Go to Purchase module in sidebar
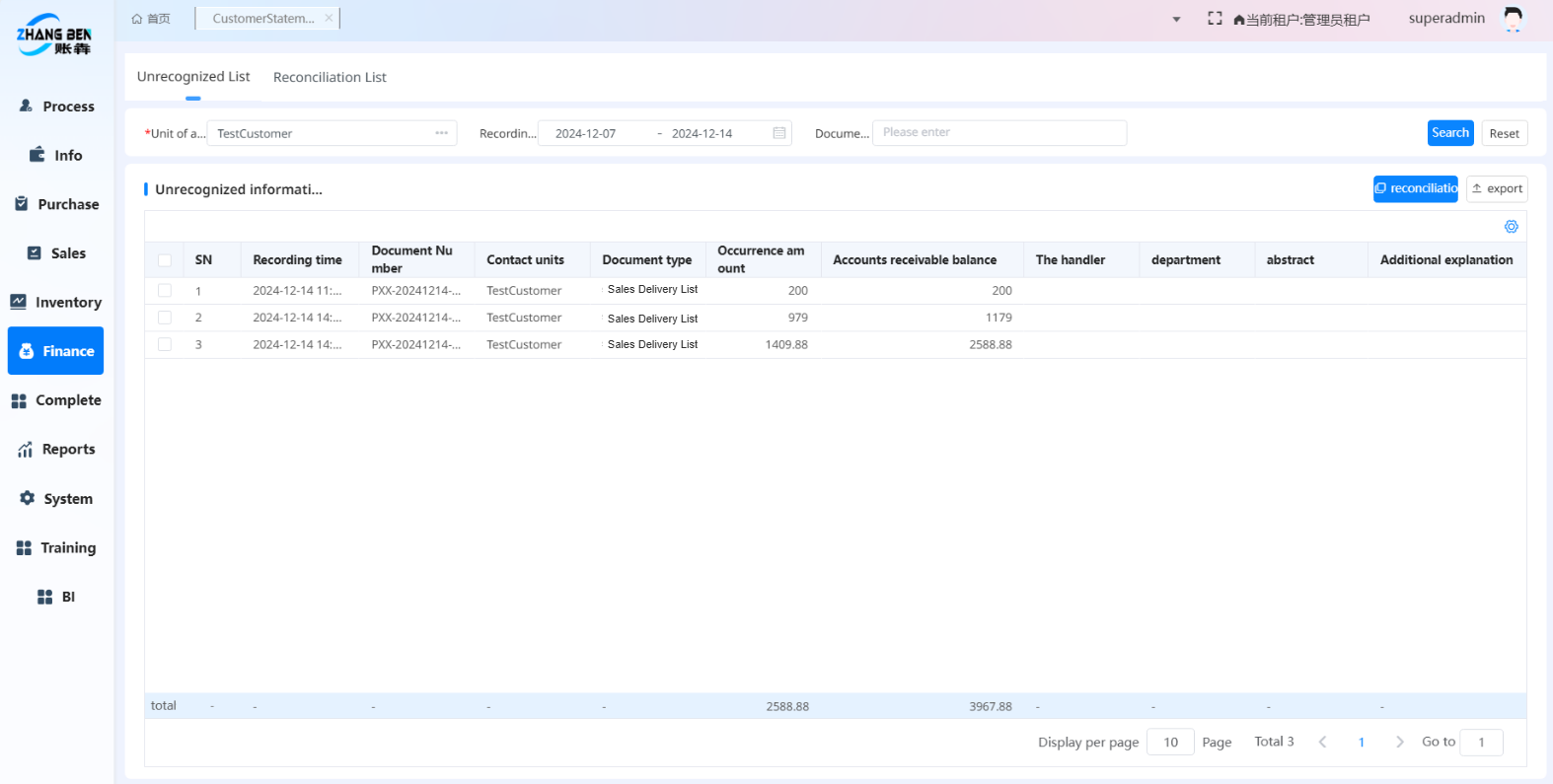The width and height of the screenshot is (1553, 784). [x=56, y=204]
